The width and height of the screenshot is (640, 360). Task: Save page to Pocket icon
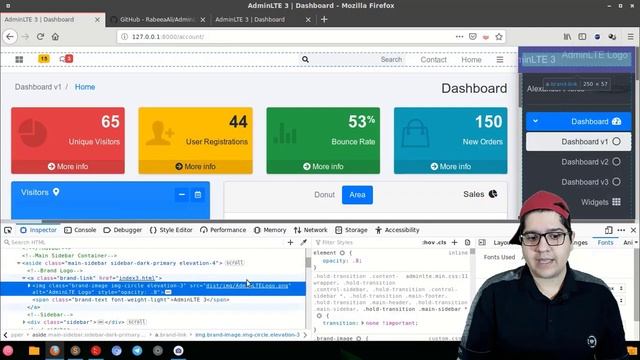[x=473, y=37]
